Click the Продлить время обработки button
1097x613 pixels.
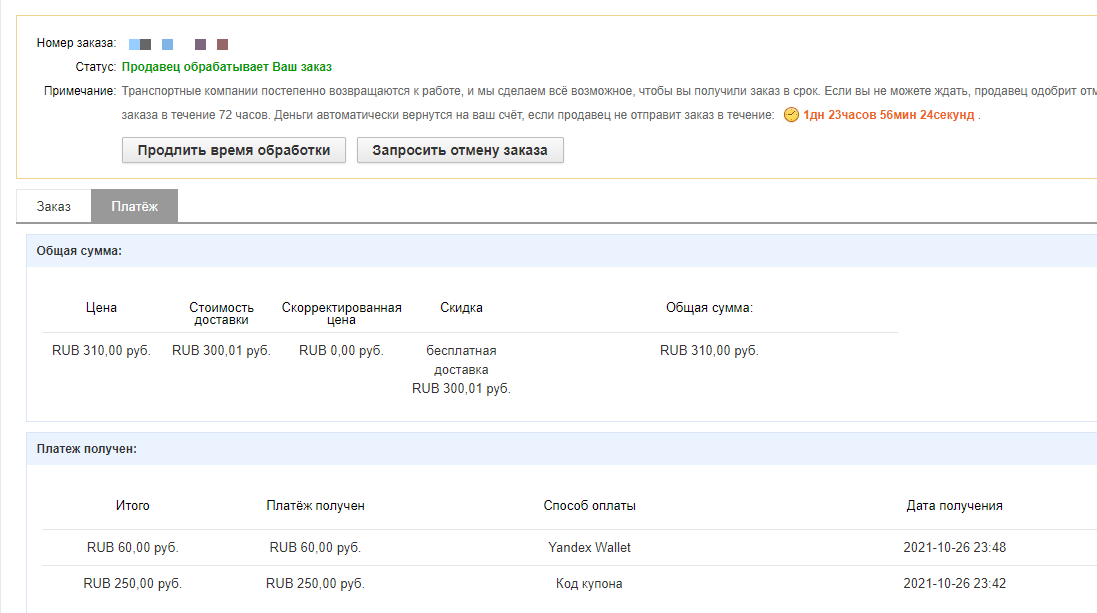[234, 150]
